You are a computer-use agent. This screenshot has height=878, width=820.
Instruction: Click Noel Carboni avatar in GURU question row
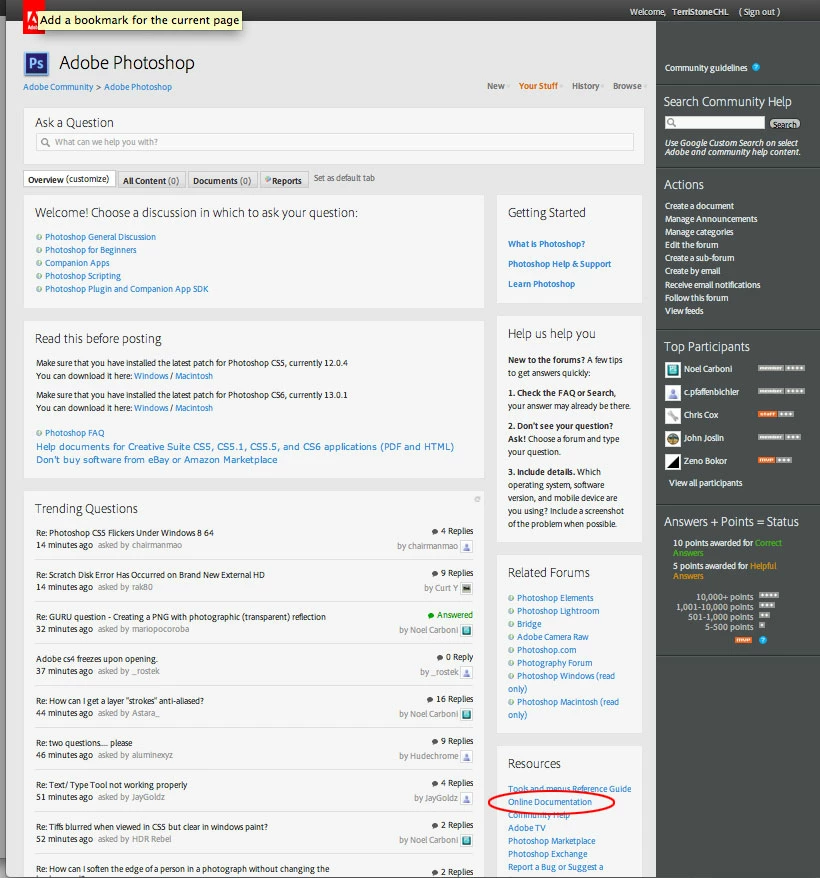(x=467, y=631)
